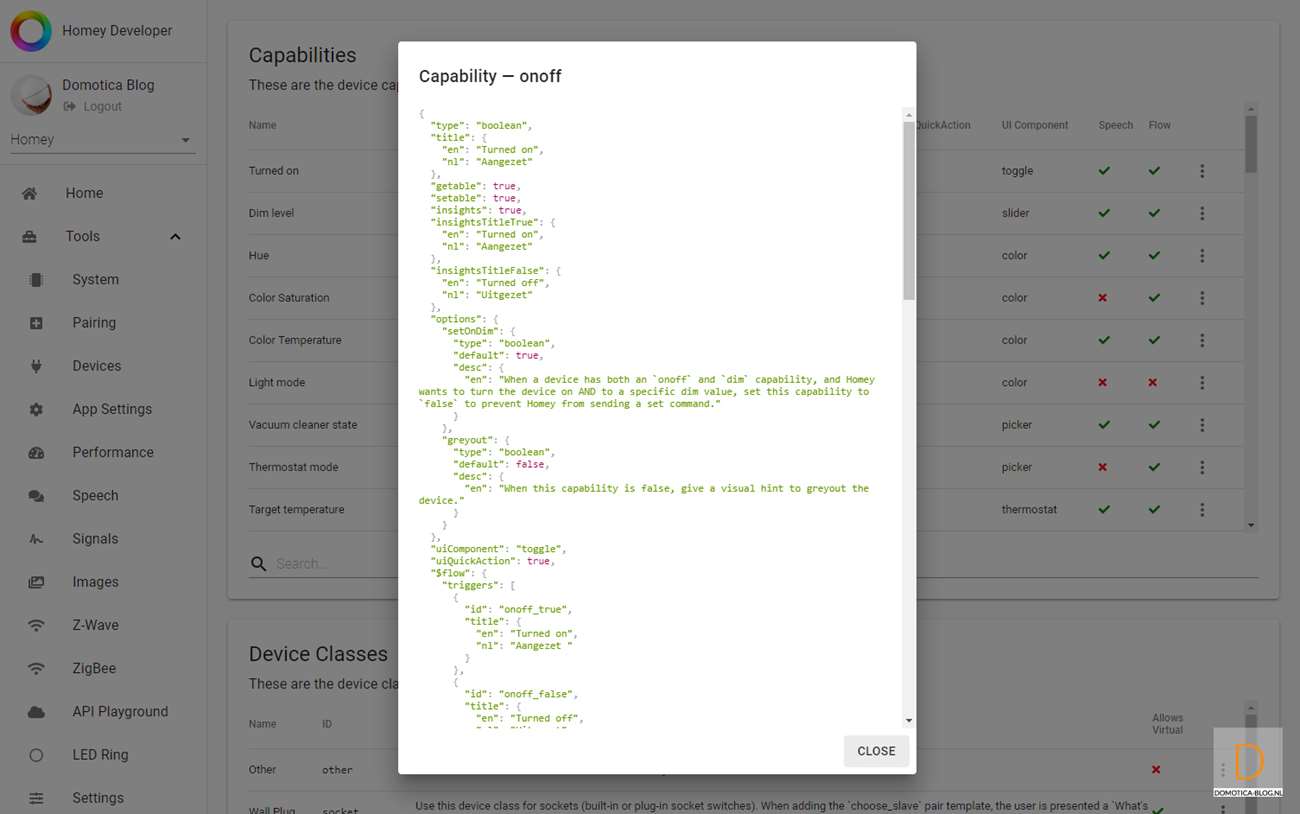Click the Home house icon in sidebar
Viewport: 1300px width, 814px height.
click(x=30, y=194)
